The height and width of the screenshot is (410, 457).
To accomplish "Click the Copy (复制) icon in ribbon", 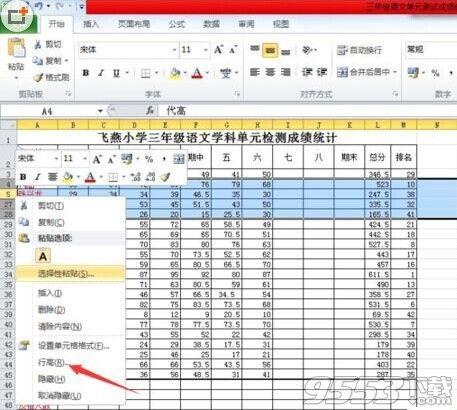I will [38, 61].
